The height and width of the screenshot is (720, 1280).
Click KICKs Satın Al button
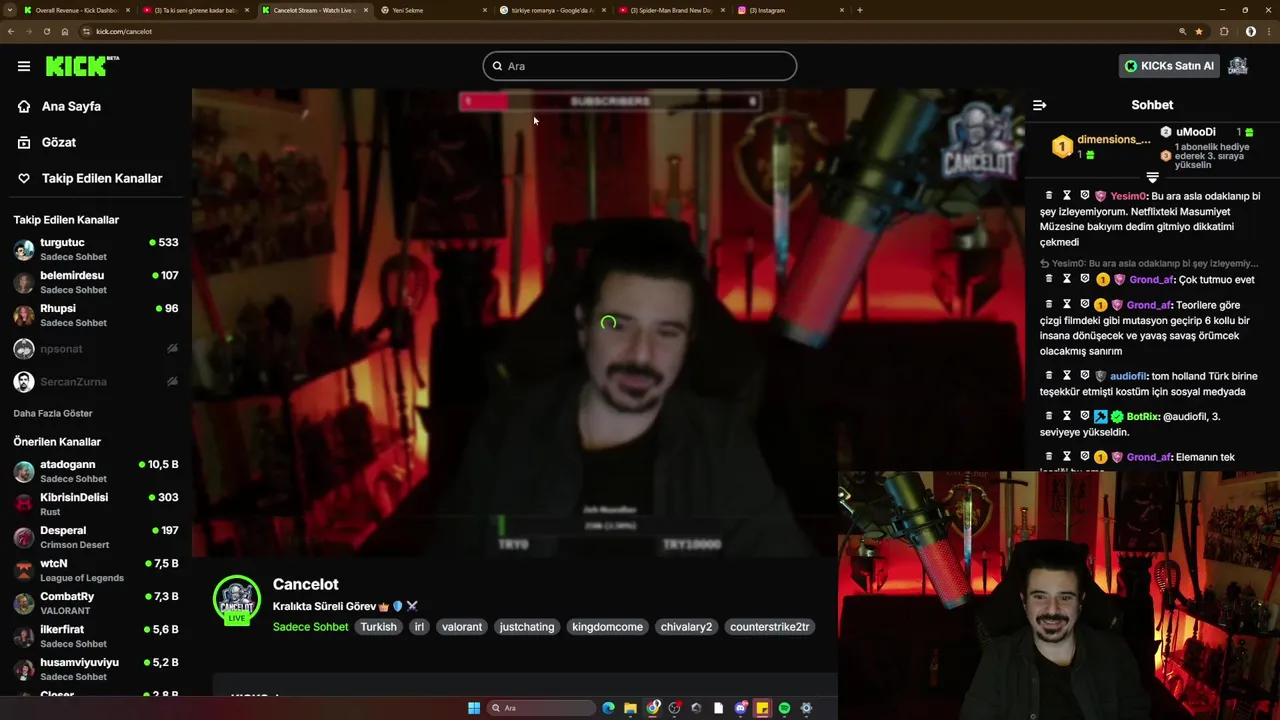point(1169,66)
